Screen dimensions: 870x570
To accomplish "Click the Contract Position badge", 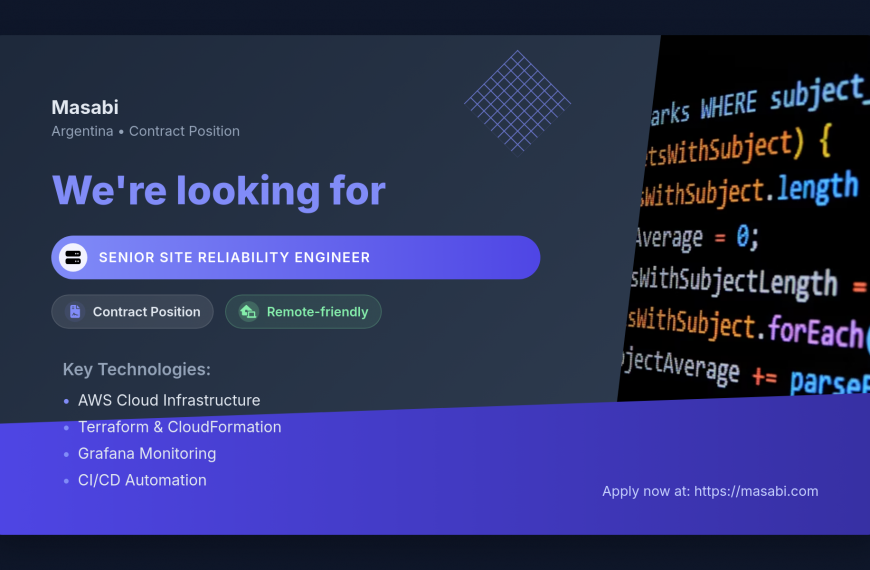I will (x=133, y=312).
